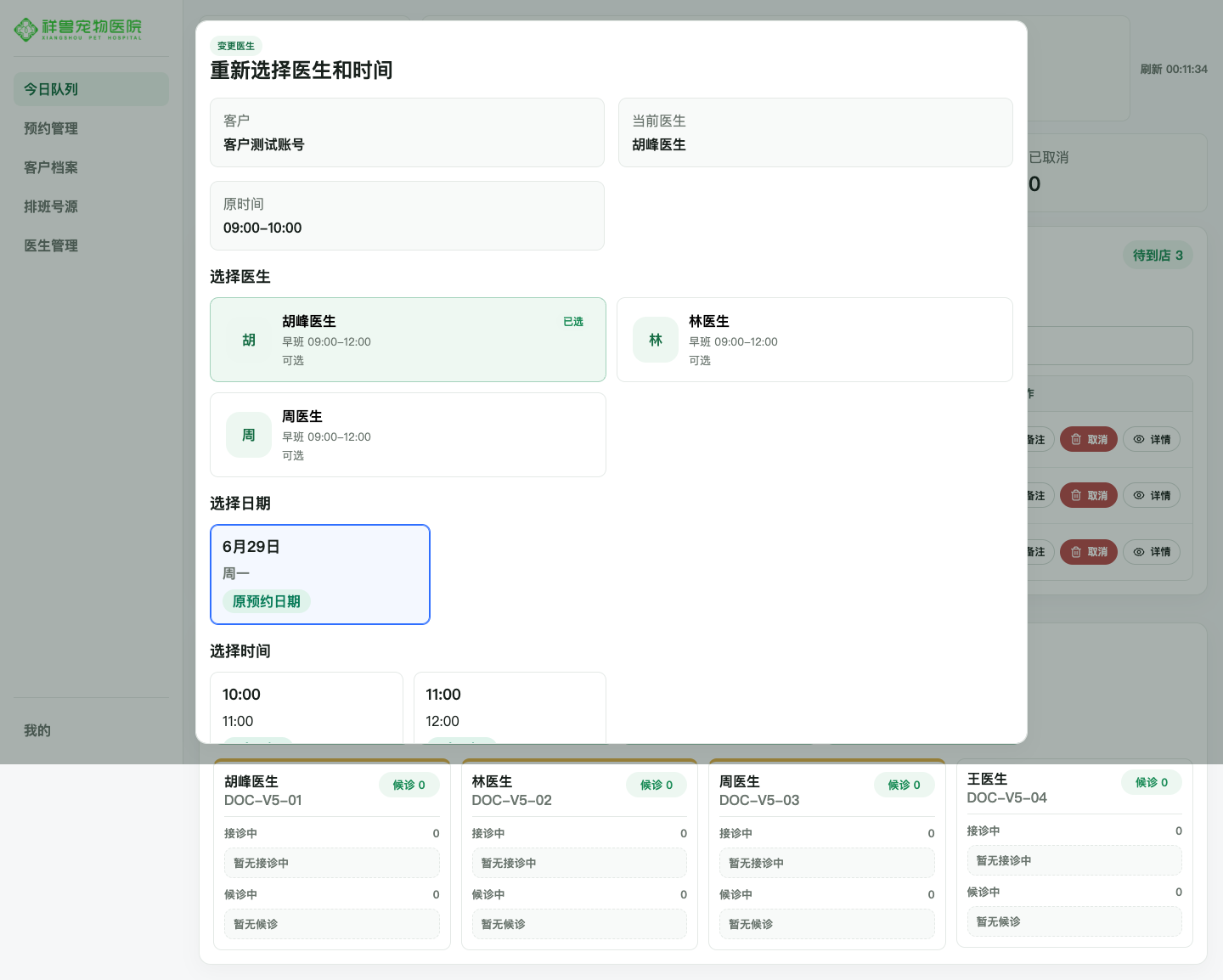This screenshot has height=980, width=1223.
Task: Open 医生管理 sidebar item
Action: (x=91, y=245)
